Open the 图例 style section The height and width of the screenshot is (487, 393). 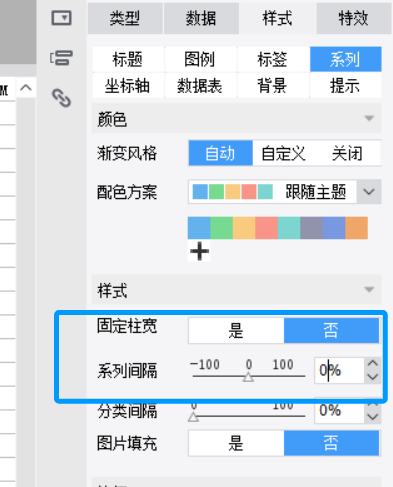click(x=200, y=59)
